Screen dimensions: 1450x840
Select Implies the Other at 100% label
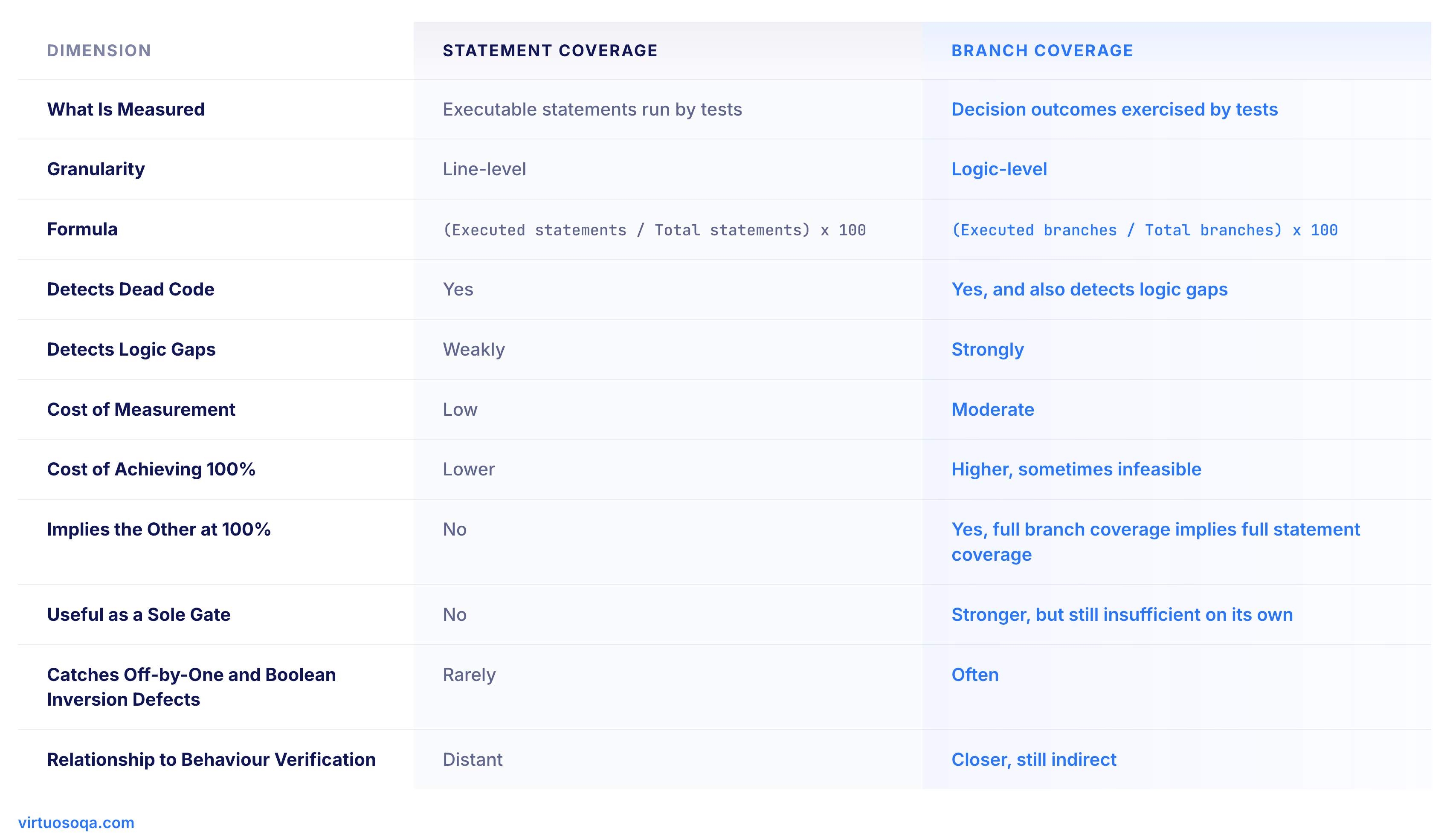point(159,529)
